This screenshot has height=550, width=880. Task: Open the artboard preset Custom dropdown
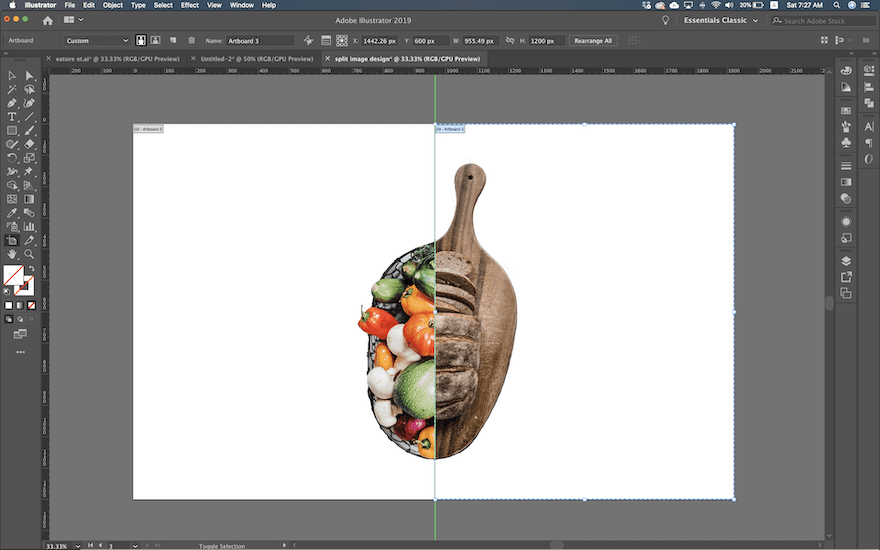(97, 41)
